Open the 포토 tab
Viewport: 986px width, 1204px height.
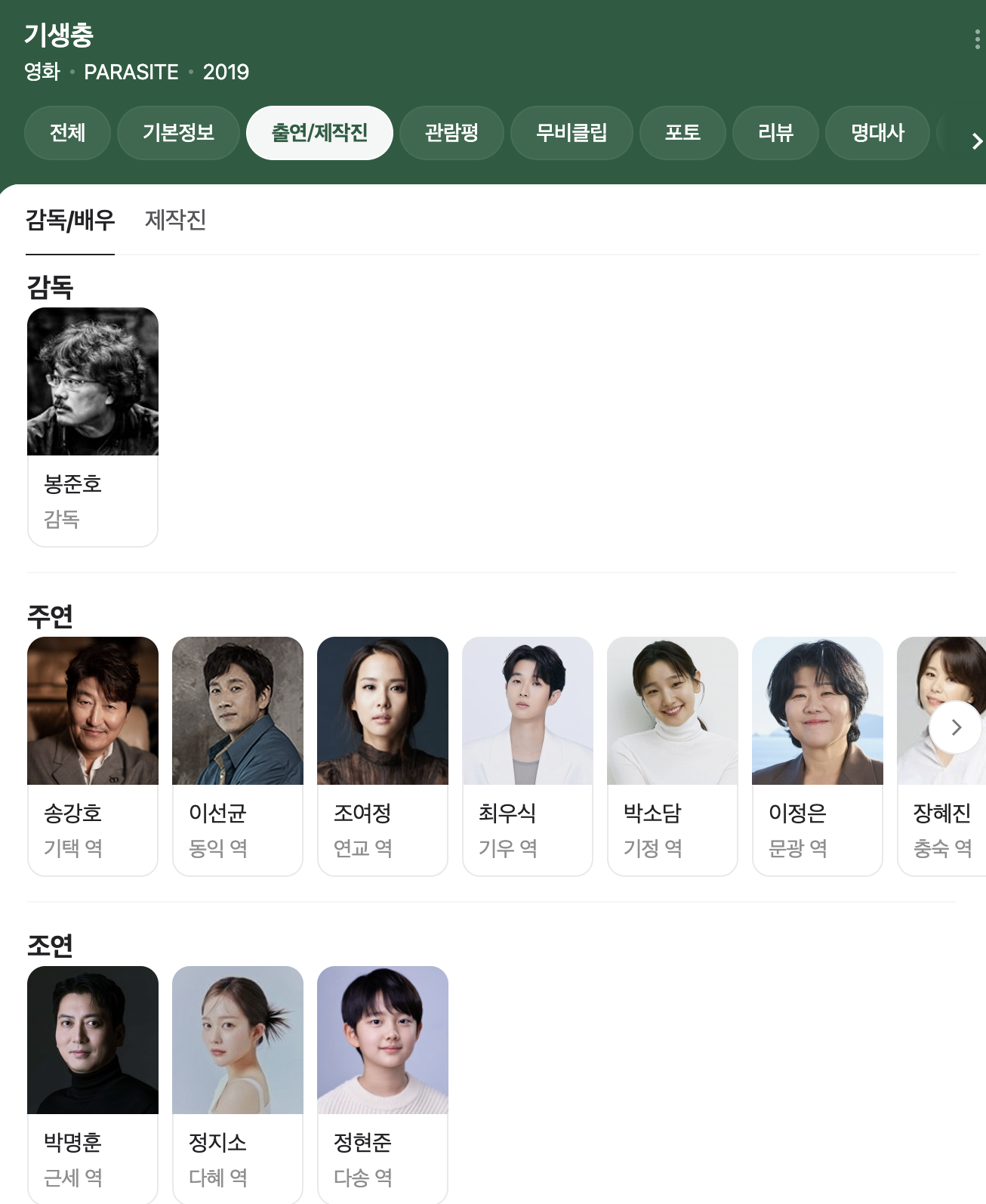point(682,133)
